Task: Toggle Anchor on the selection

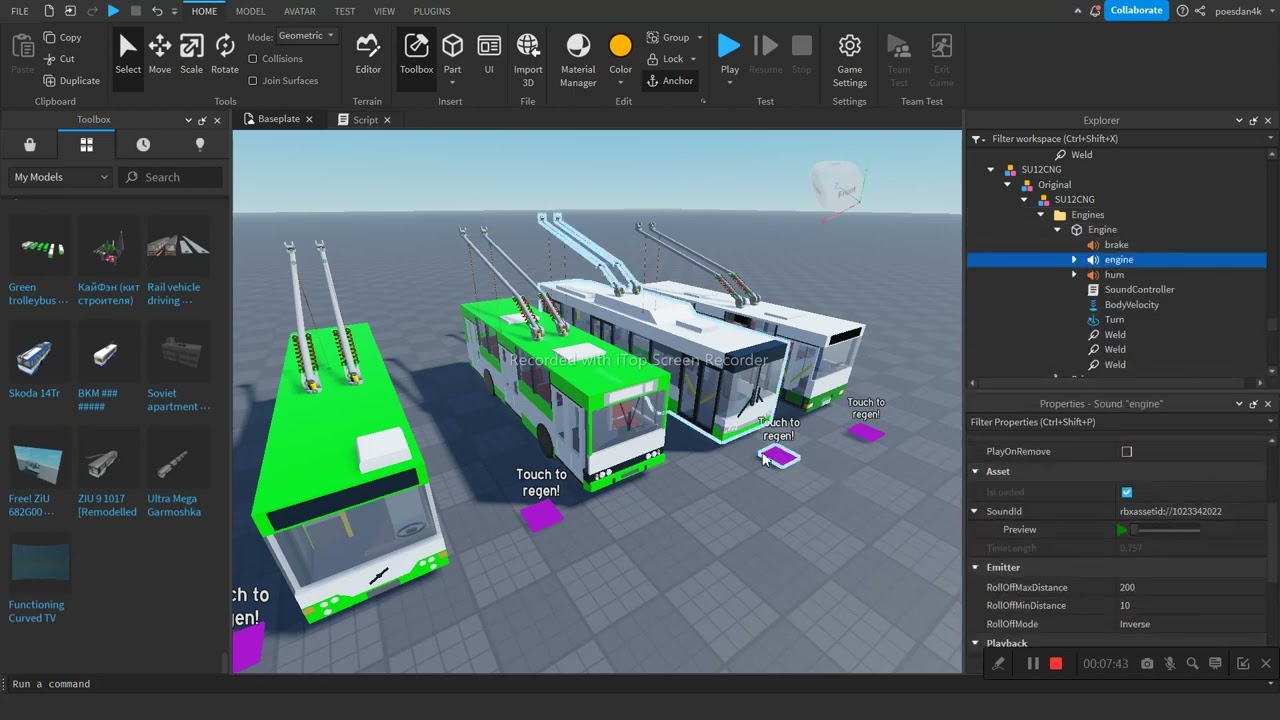Action: coord(670,81)
